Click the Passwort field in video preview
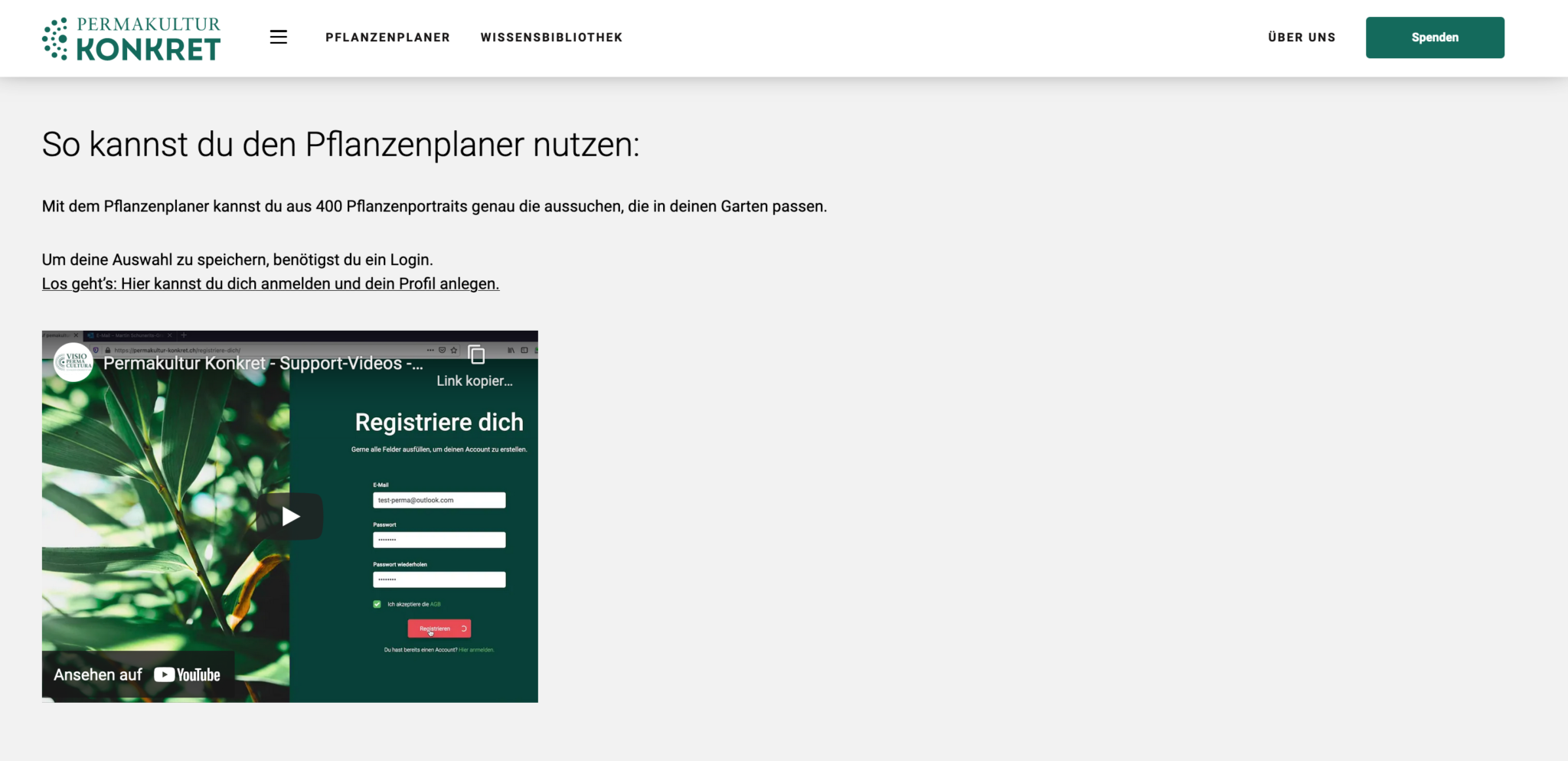This screenshot has height=761, width=1568. point(439,540)
